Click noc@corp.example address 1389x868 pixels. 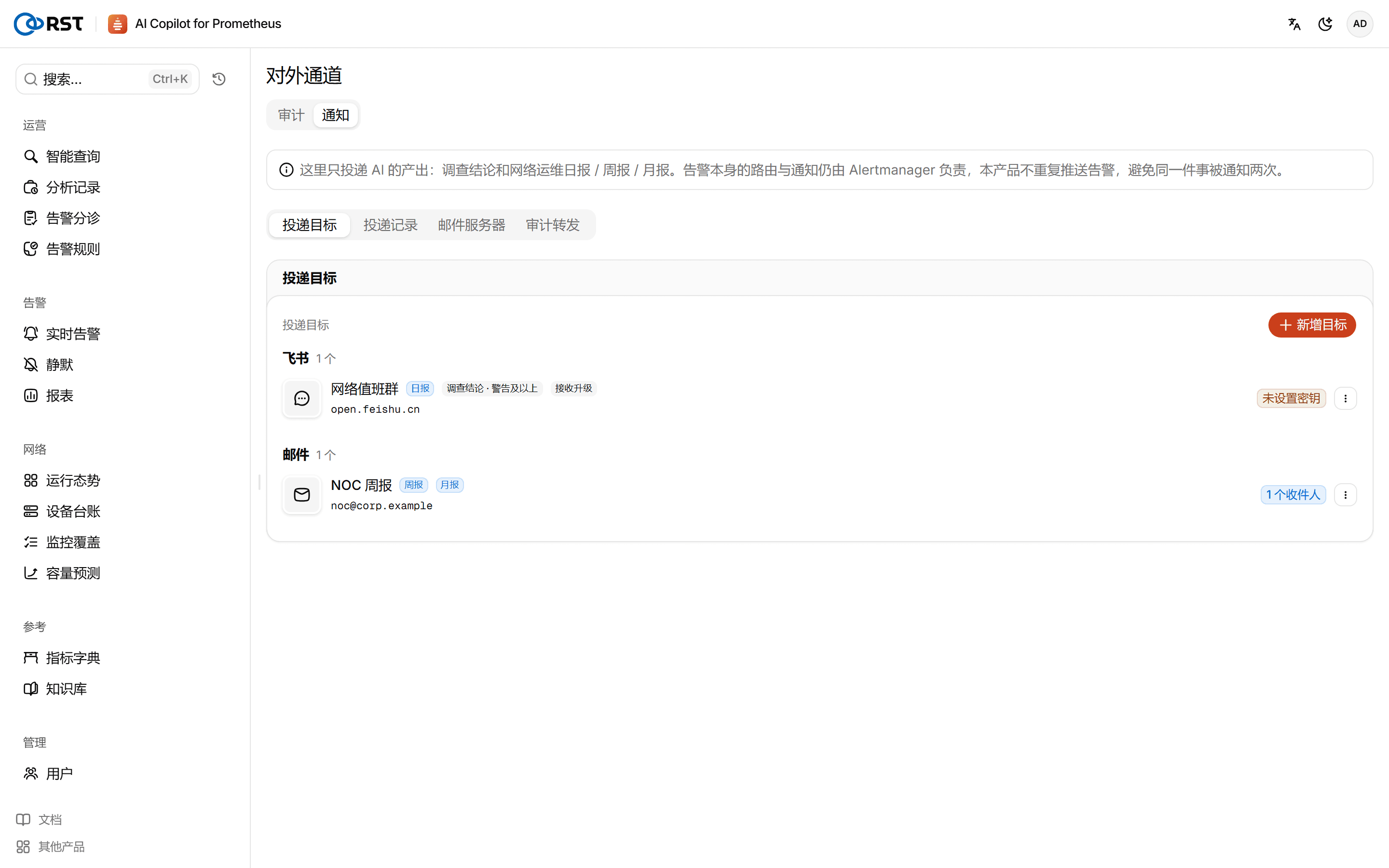click(x=381, y=506)
